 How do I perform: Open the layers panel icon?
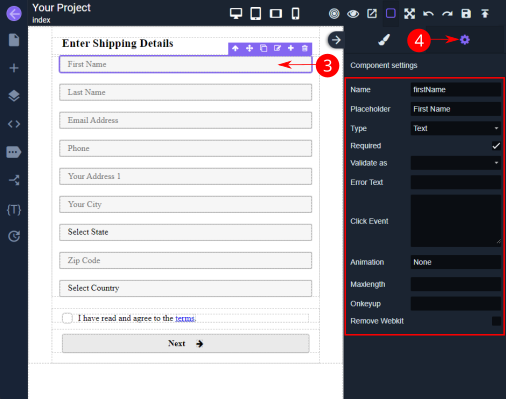coord(14,96)
